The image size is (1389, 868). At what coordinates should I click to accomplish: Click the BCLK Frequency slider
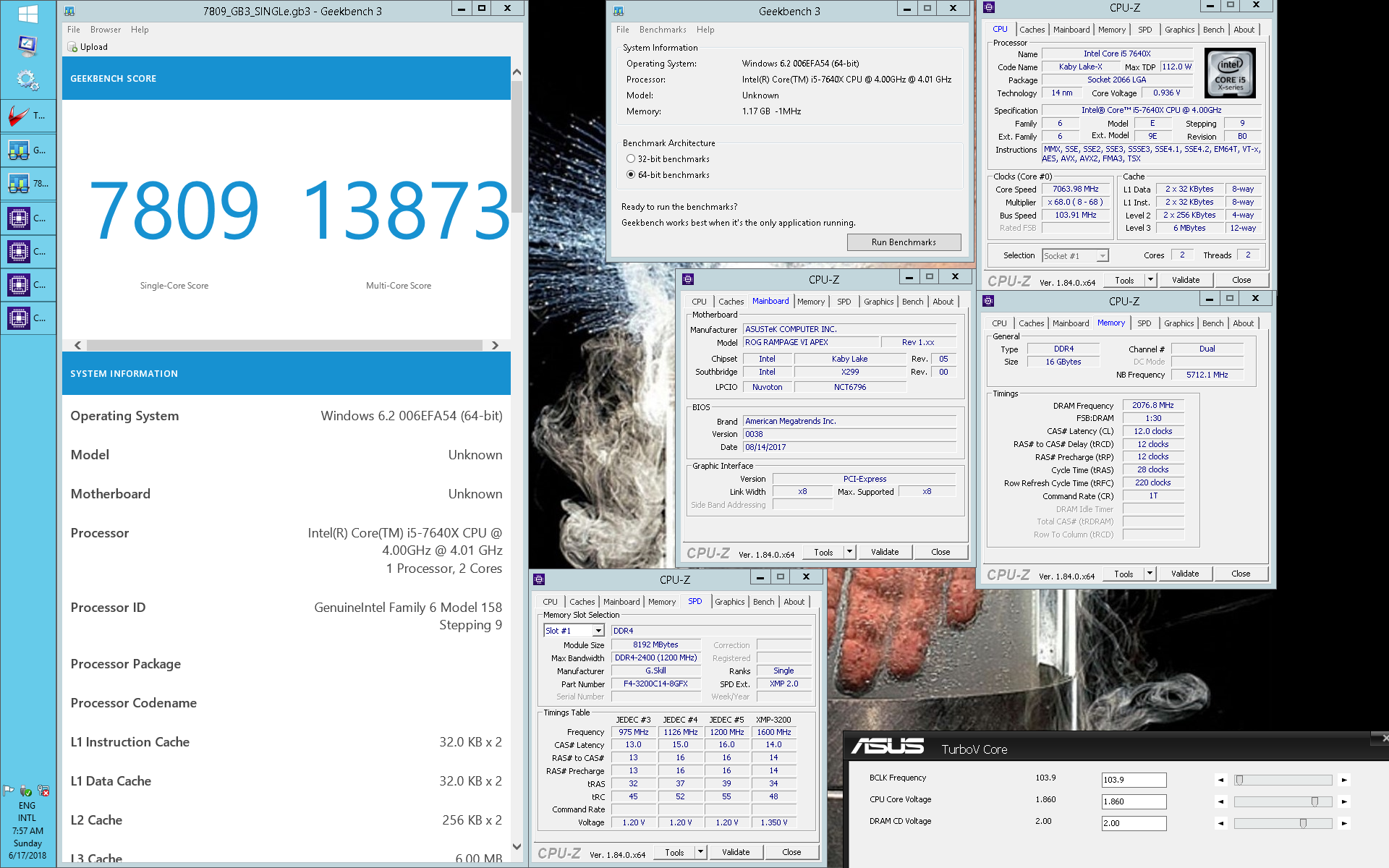1283,780
